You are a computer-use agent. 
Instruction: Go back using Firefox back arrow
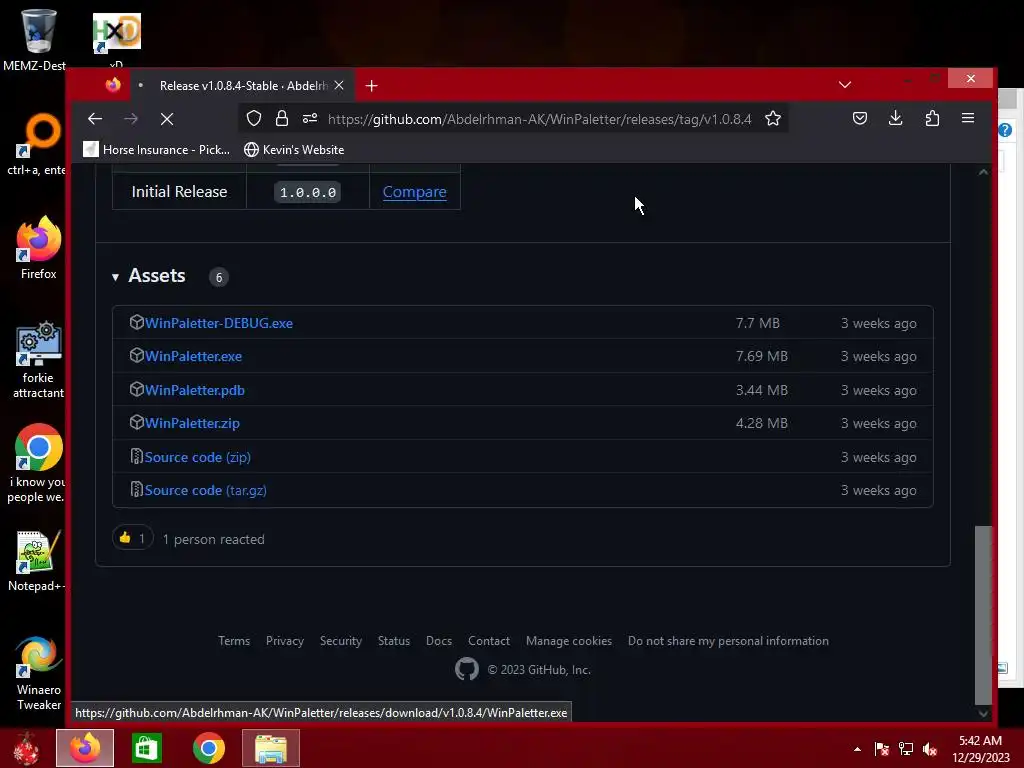click(x=95, y=119)
